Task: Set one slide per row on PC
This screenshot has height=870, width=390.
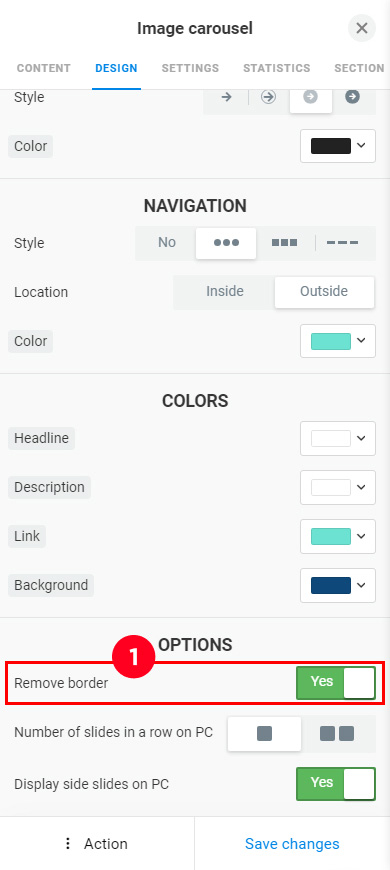Action: [x=265, y=734]
